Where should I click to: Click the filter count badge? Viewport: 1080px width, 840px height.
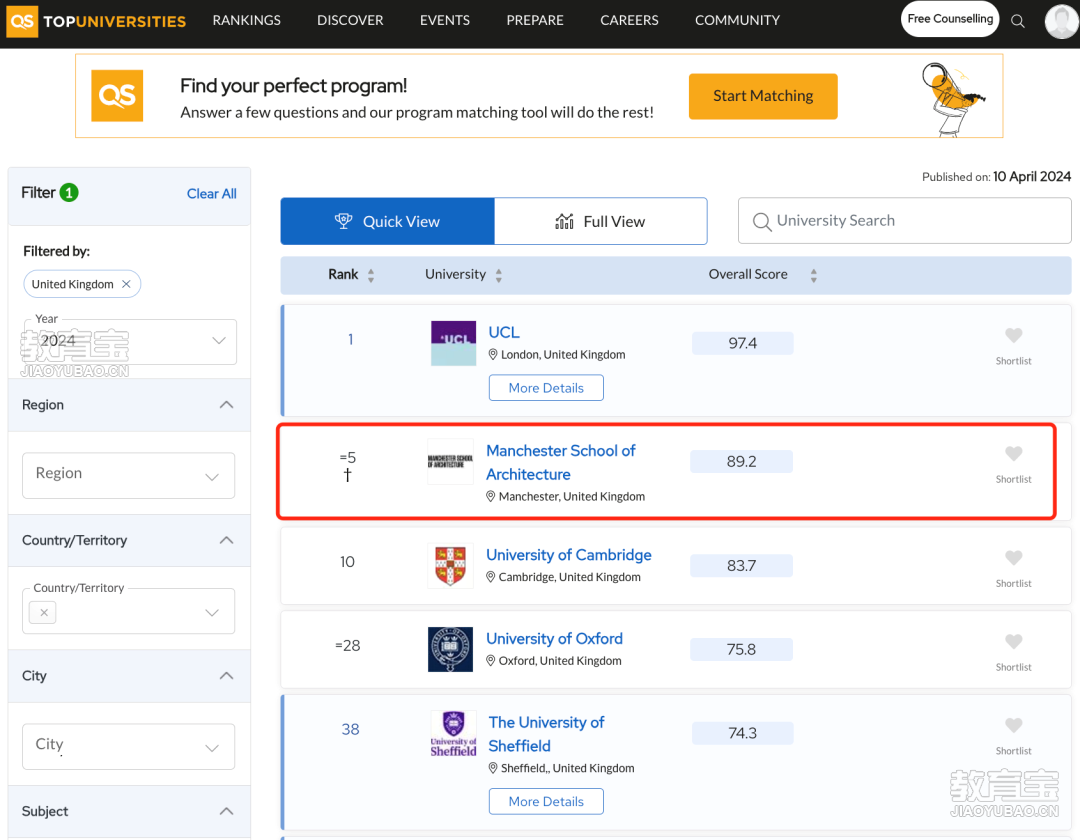point(69,193)
